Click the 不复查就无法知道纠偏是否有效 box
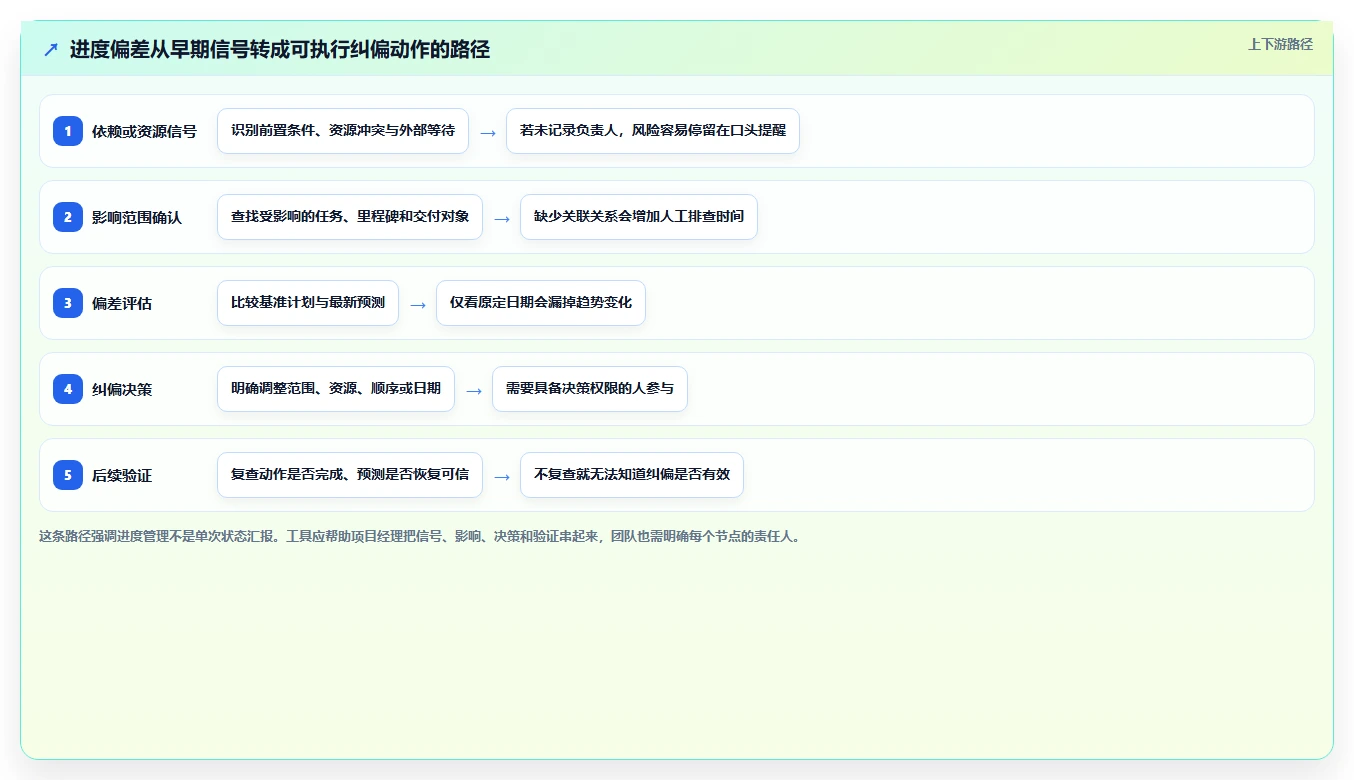 632,475
